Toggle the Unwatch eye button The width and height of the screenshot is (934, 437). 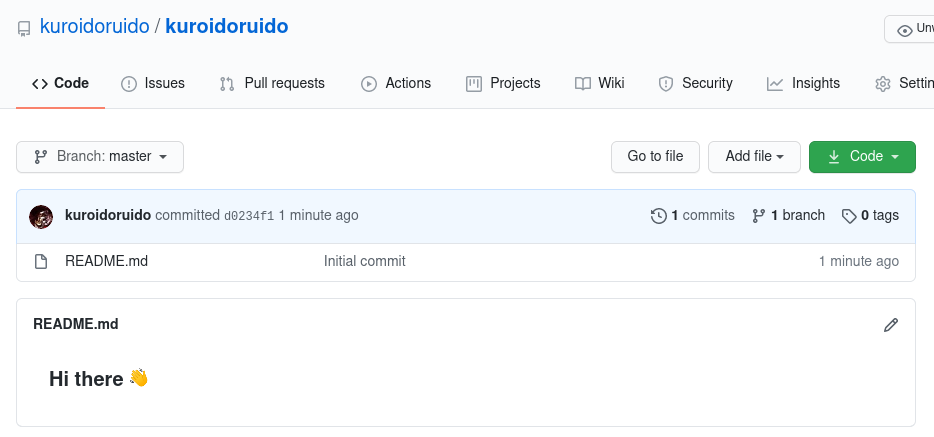908,30
